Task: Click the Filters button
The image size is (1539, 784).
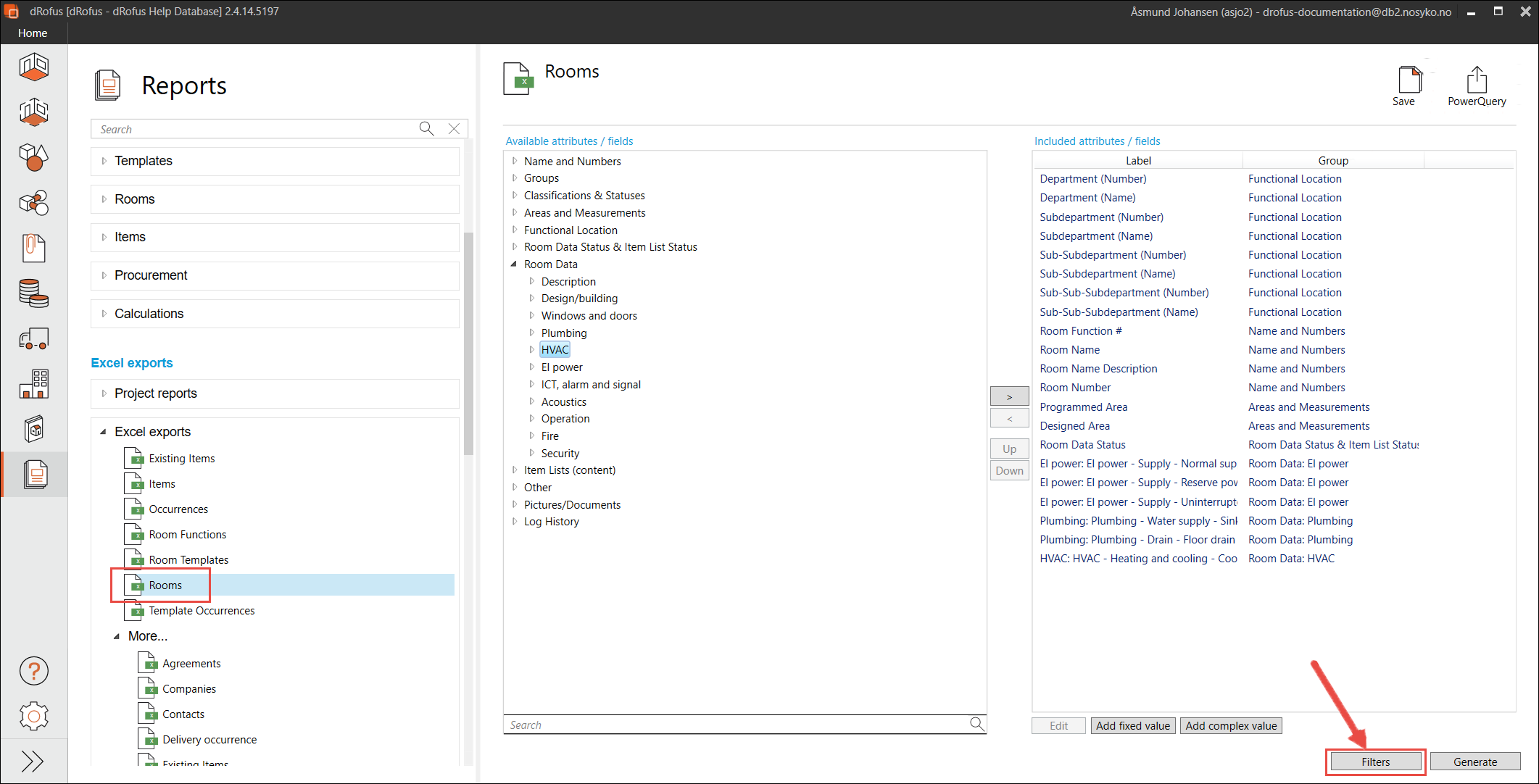Action: 1375,762
